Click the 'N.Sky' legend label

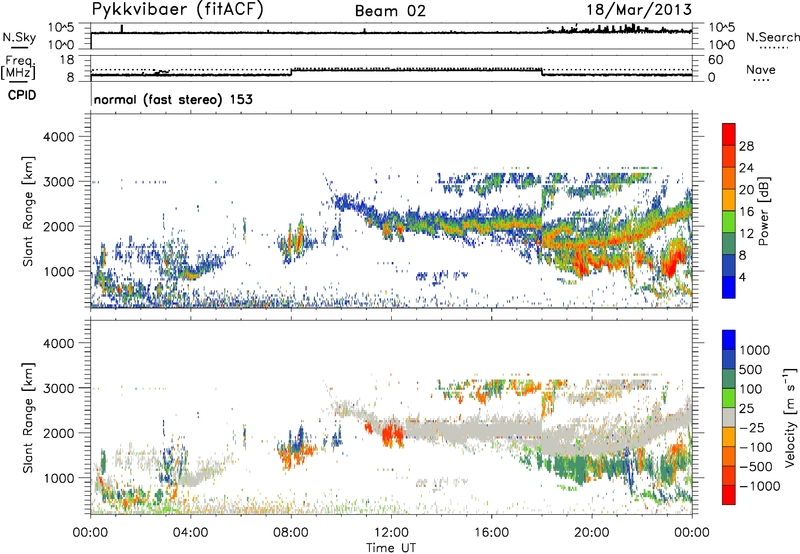[x=19, y=37]
